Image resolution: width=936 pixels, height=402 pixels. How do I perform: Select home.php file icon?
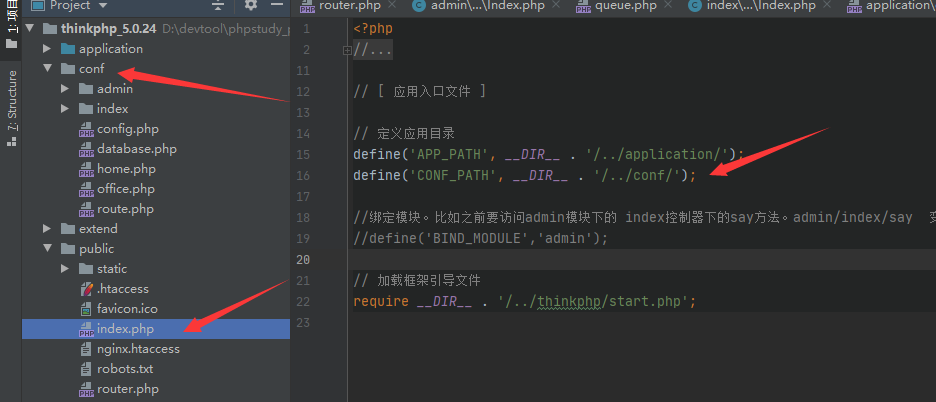click(87, 169)
